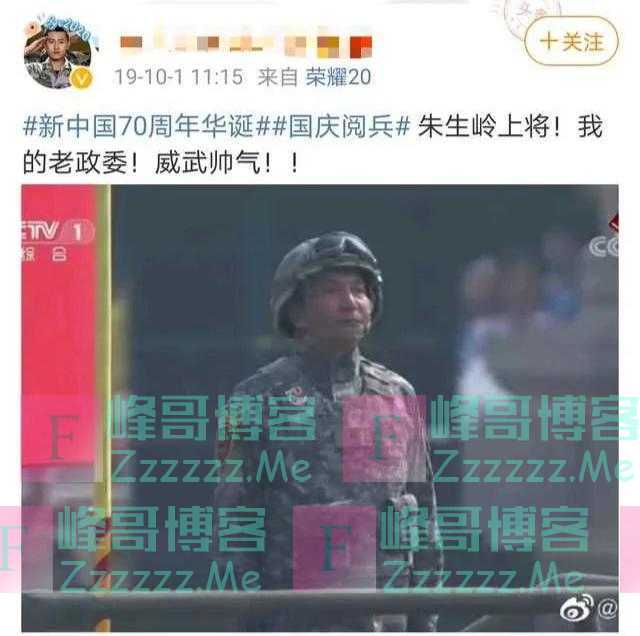The image size is (640, 636).
Task: Open hashtag #国庆阅兵# topic
Action: (341, 126)
